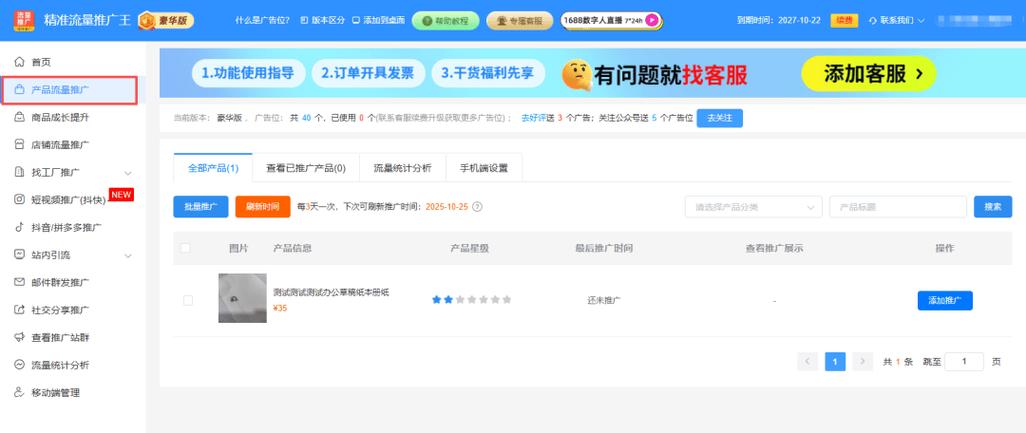The image size is (1026, 433).
Task: Open 站内引流 in sidebar
Action: (x=50, y=255)
